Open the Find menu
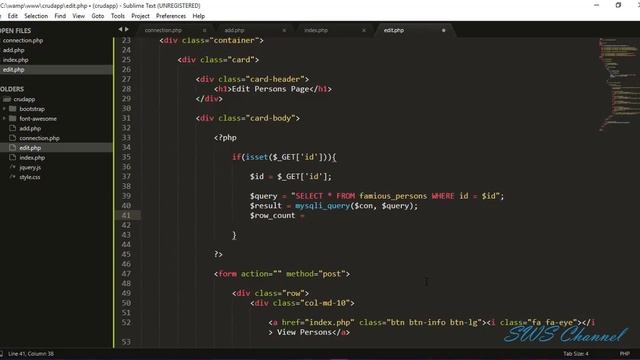 click(60, 16)
